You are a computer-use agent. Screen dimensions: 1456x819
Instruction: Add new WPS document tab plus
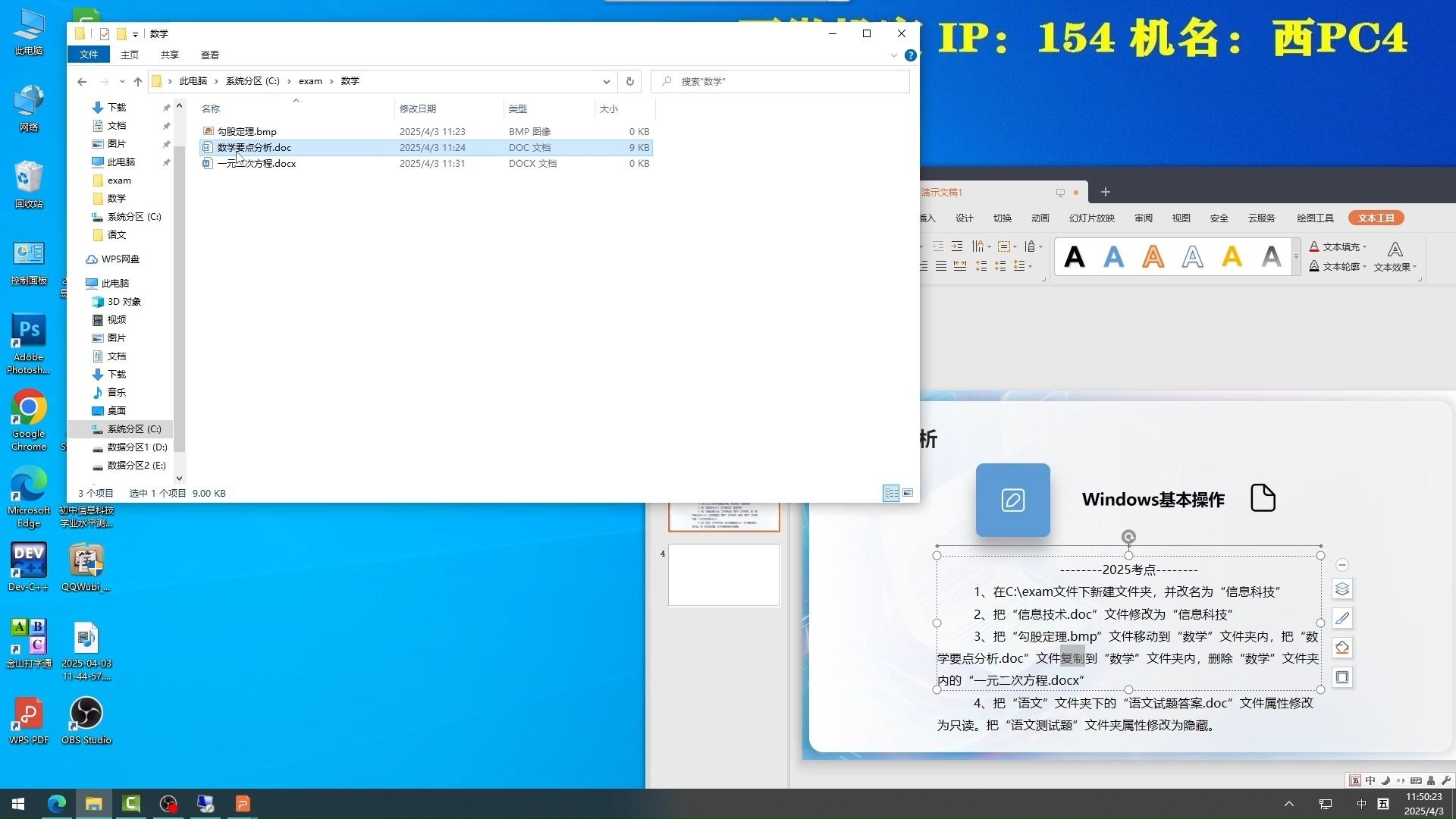(1106, 192)
